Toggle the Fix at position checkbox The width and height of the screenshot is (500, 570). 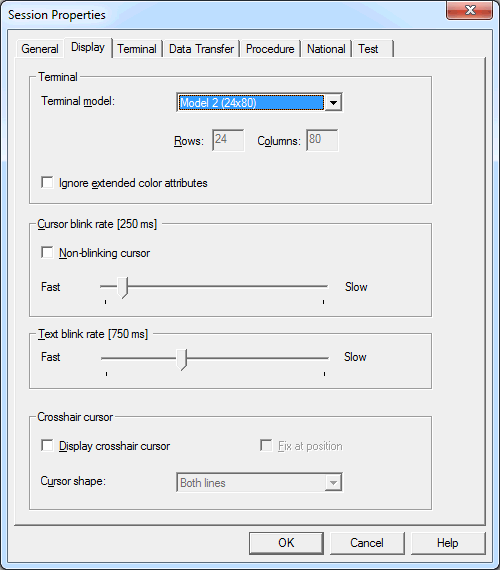click(266, 446)
